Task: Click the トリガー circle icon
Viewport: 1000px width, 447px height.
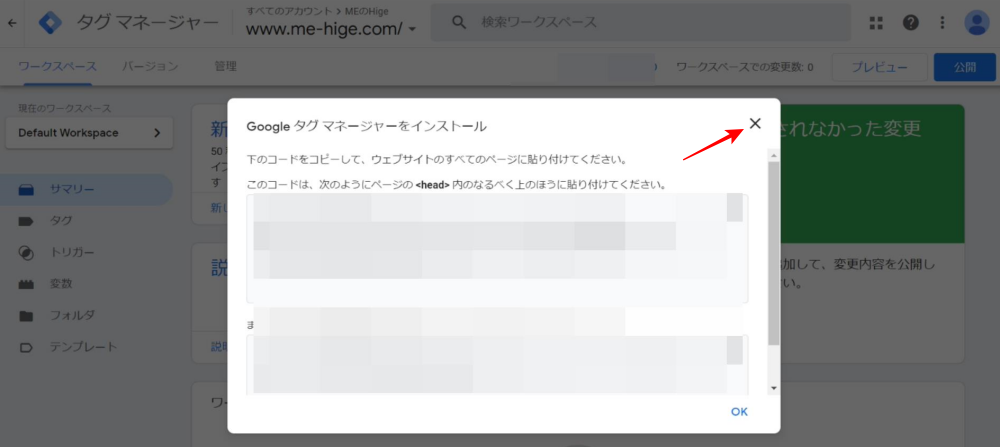Action: coord(26,253)
